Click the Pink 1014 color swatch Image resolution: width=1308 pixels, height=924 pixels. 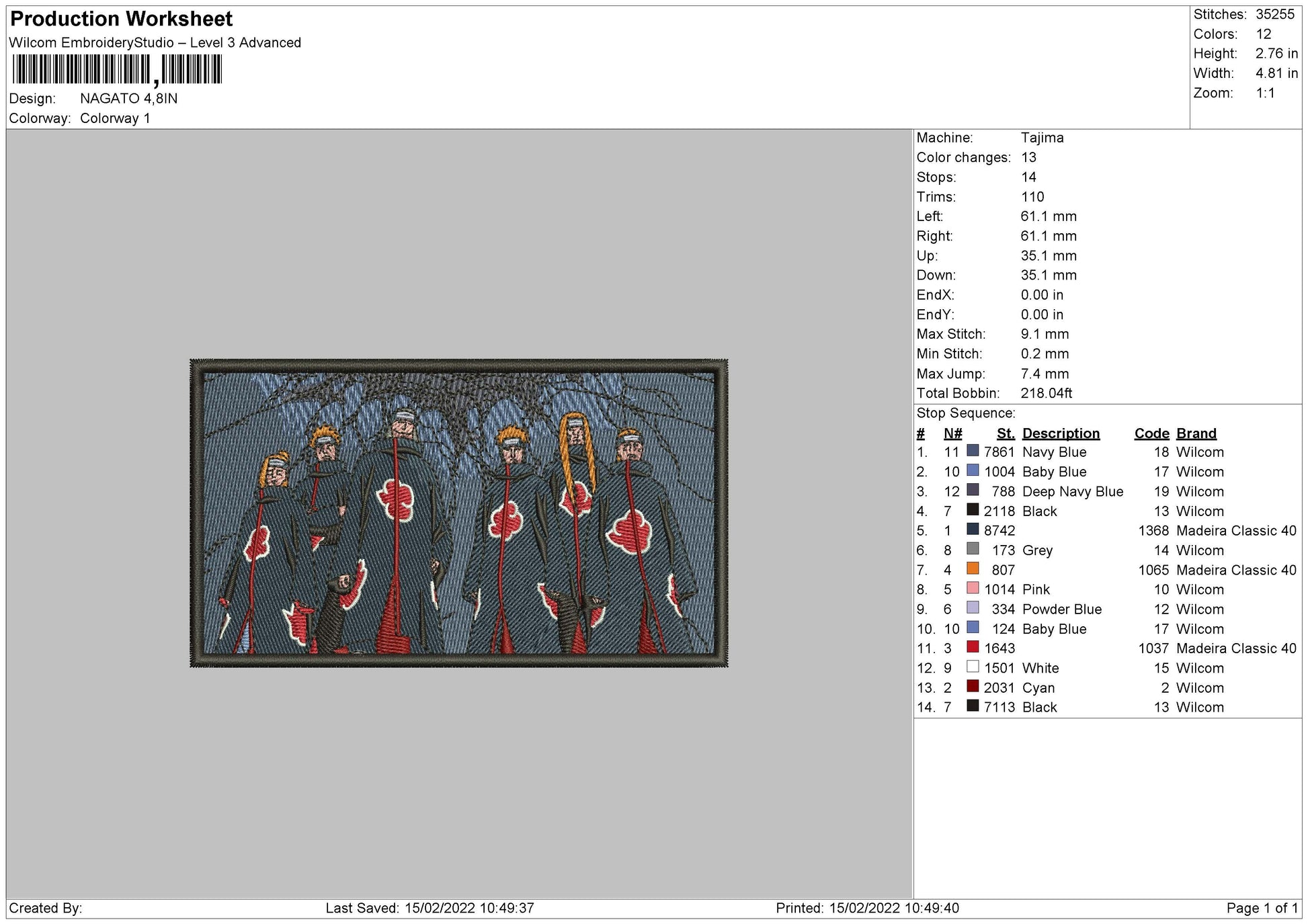tap(973, 588)
